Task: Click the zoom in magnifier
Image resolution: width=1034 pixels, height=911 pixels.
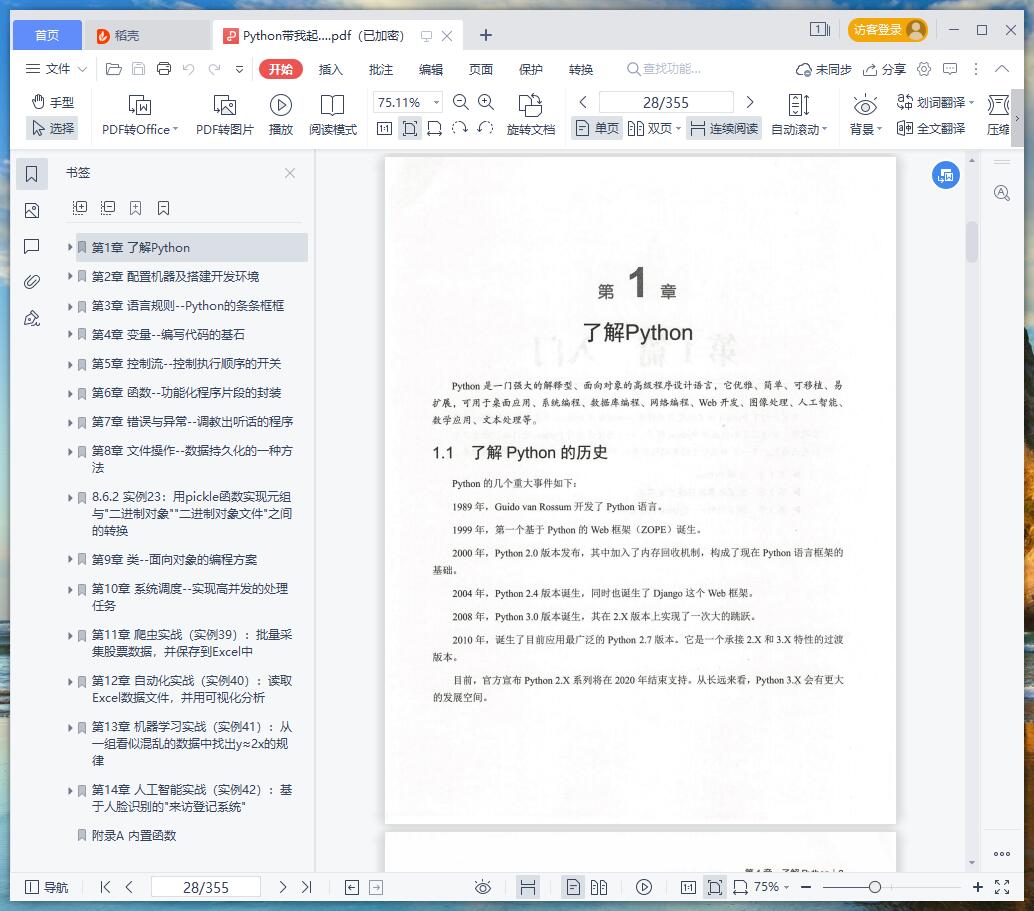Action: click(486, 102)
